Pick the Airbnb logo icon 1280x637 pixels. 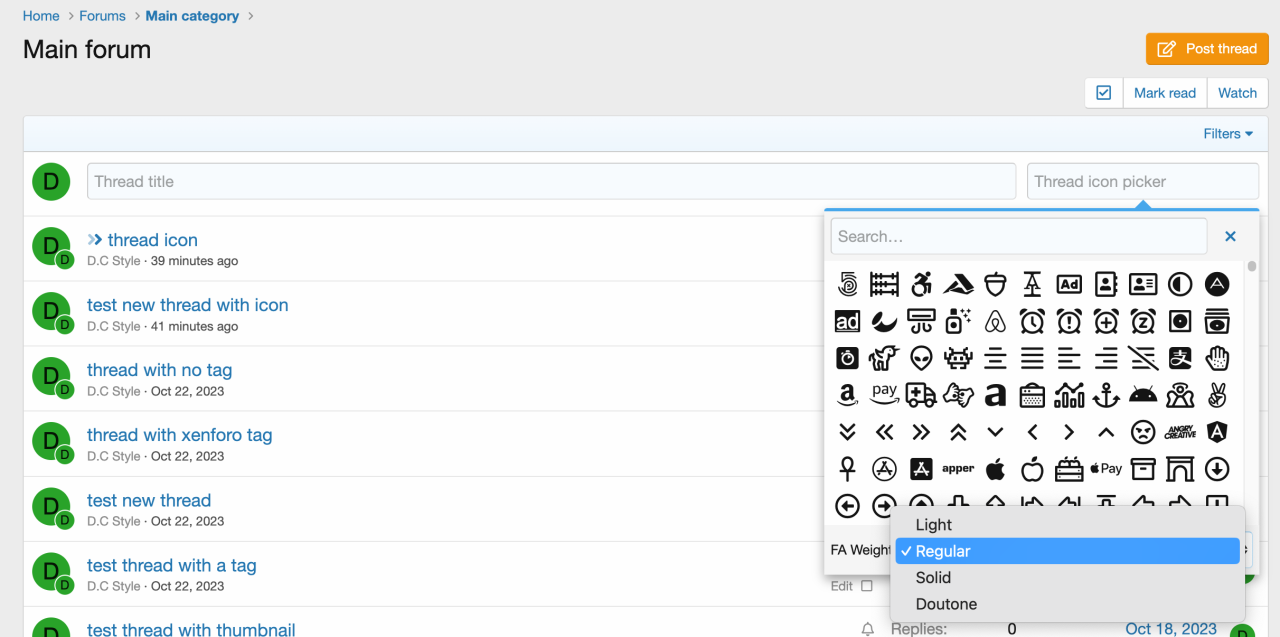(x=995, y=321)
